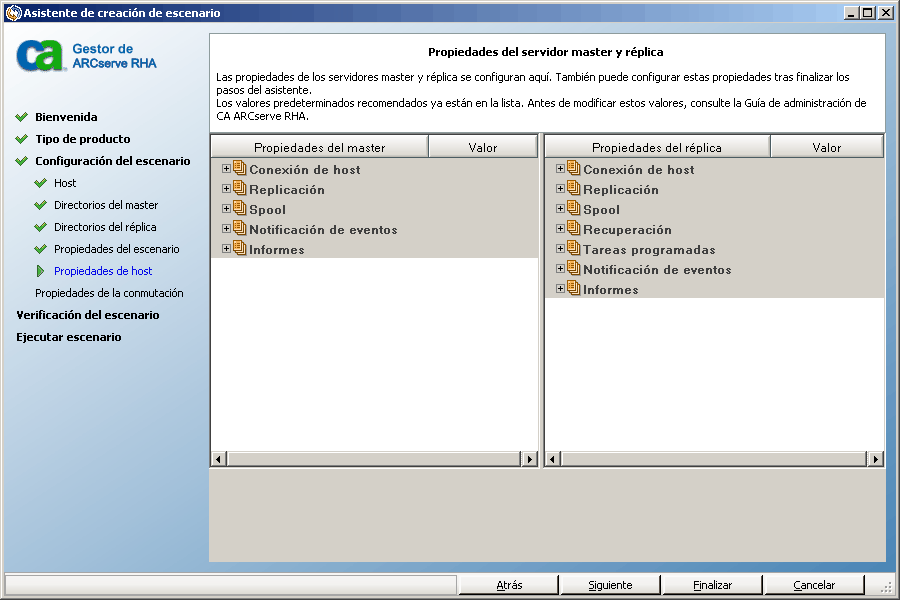The image size is (900, 600).
Task: Click the réplica Replicación folder icon
Action: point(574,188)
